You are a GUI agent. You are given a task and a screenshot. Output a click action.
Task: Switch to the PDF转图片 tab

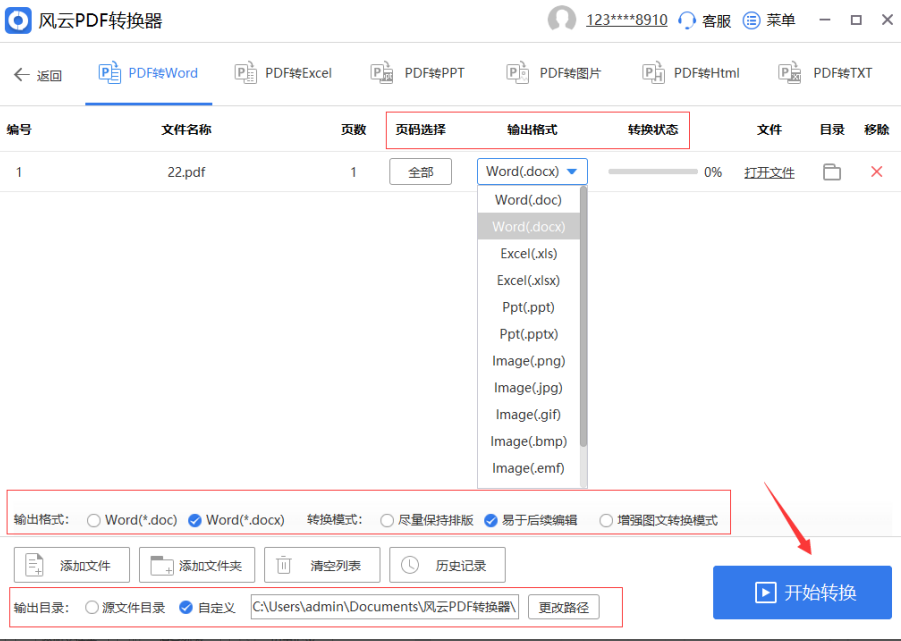(x=554, y=74)
